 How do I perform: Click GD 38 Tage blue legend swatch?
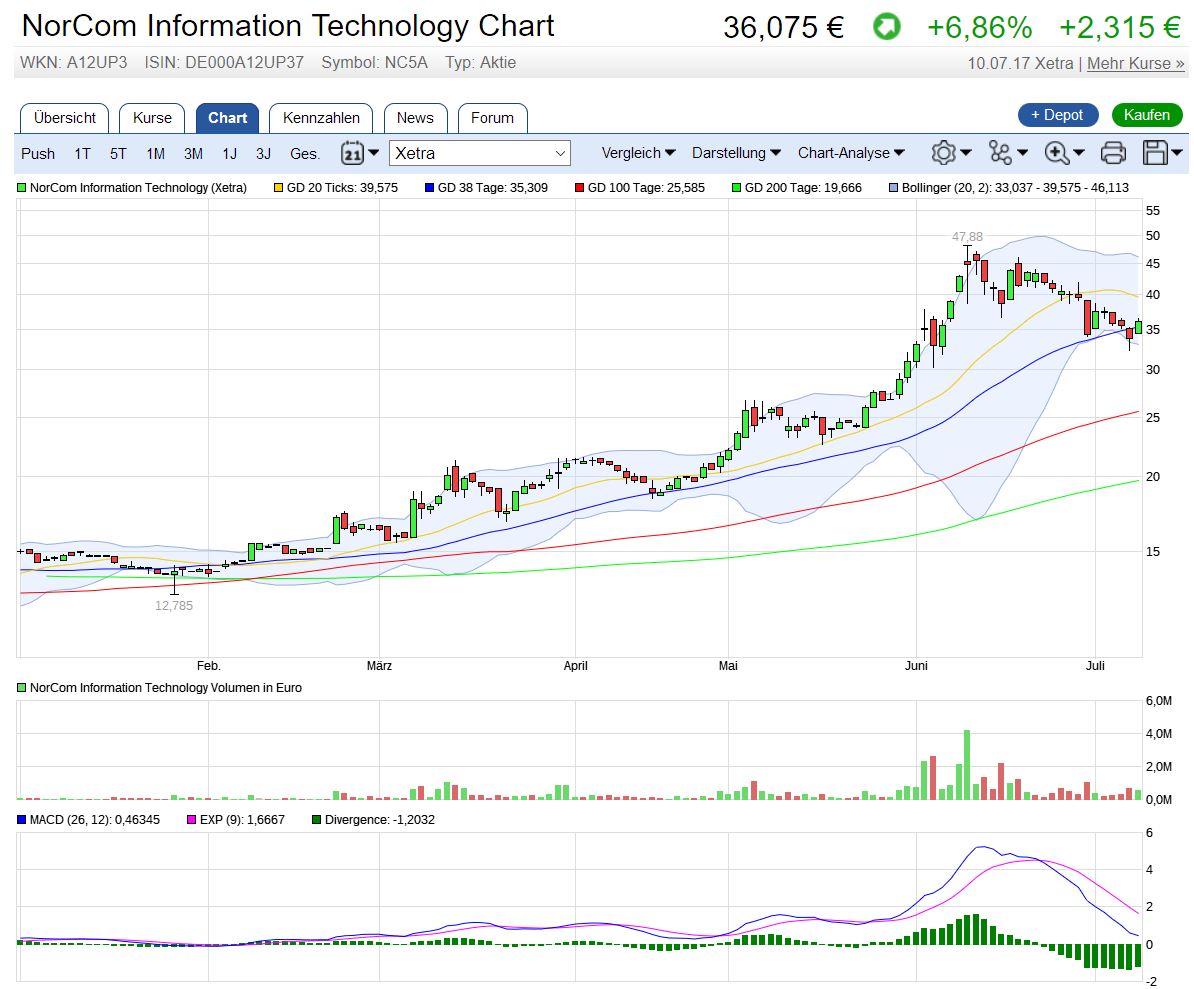[429, 187]
